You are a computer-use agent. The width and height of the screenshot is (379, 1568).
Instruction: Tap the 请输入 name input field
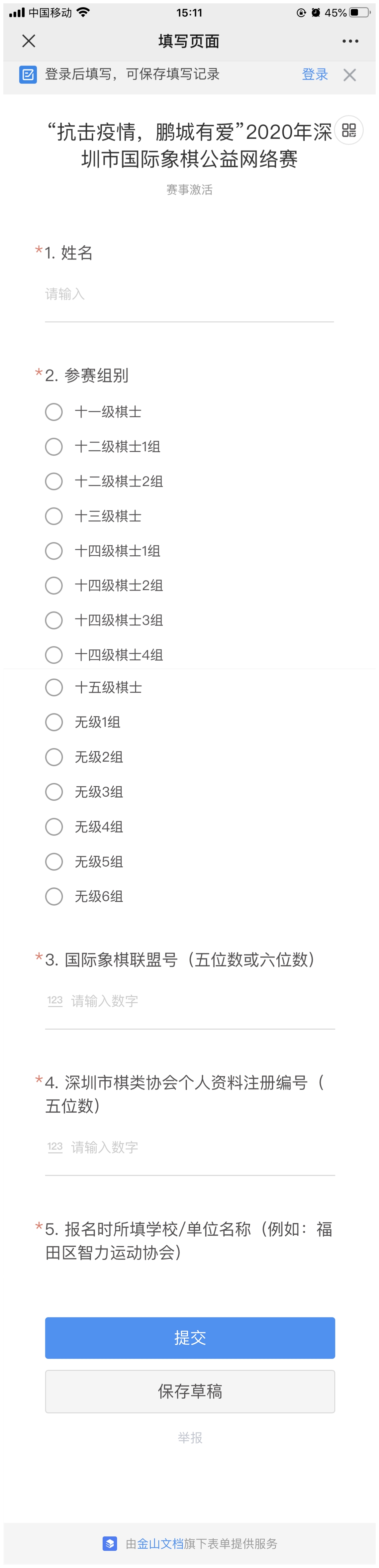pos(182,294)
